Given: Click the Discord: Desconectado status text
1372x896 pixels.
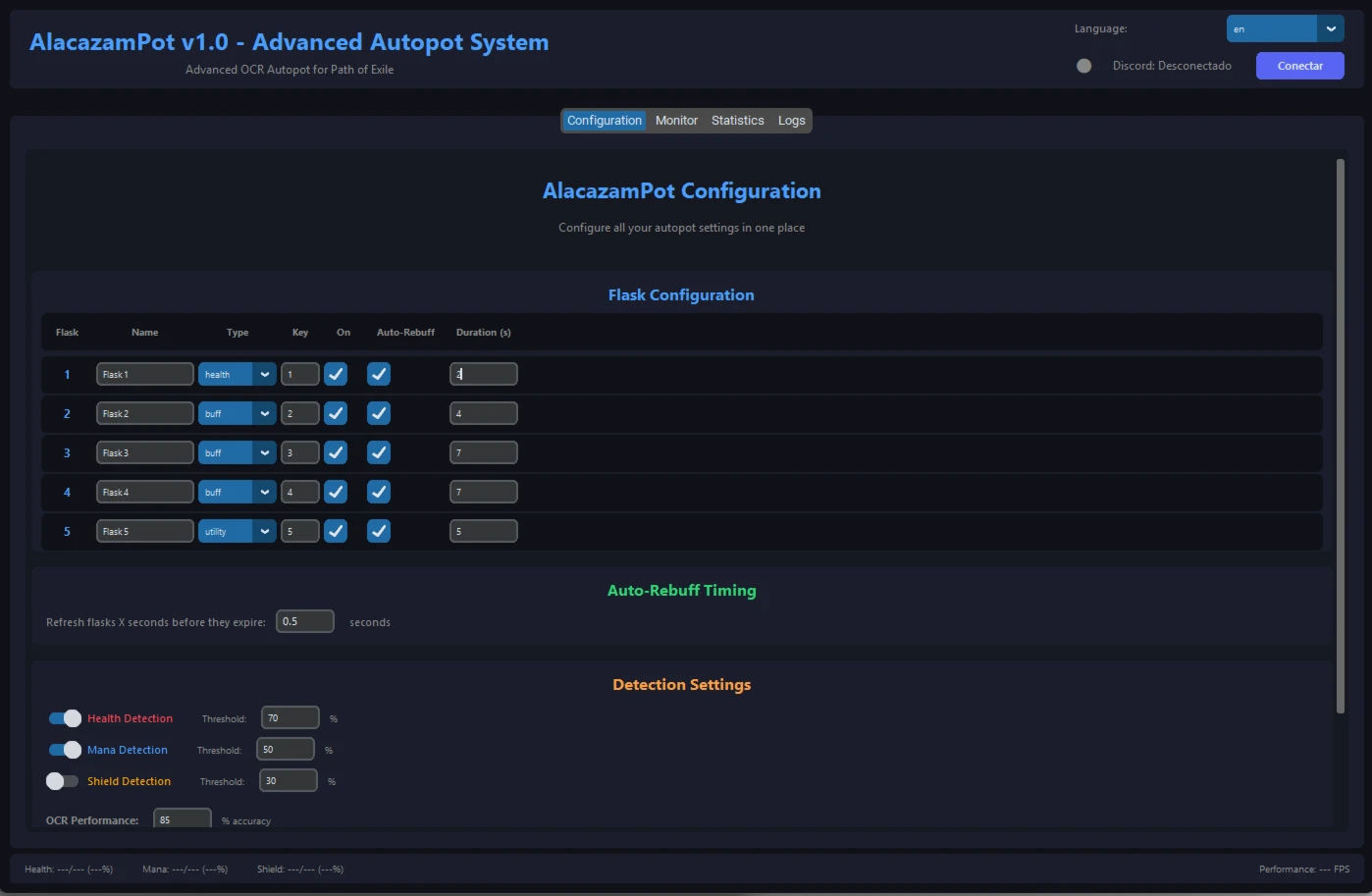Looking at the screenshot, I should pyautogui.click(x=1172, y=66).
